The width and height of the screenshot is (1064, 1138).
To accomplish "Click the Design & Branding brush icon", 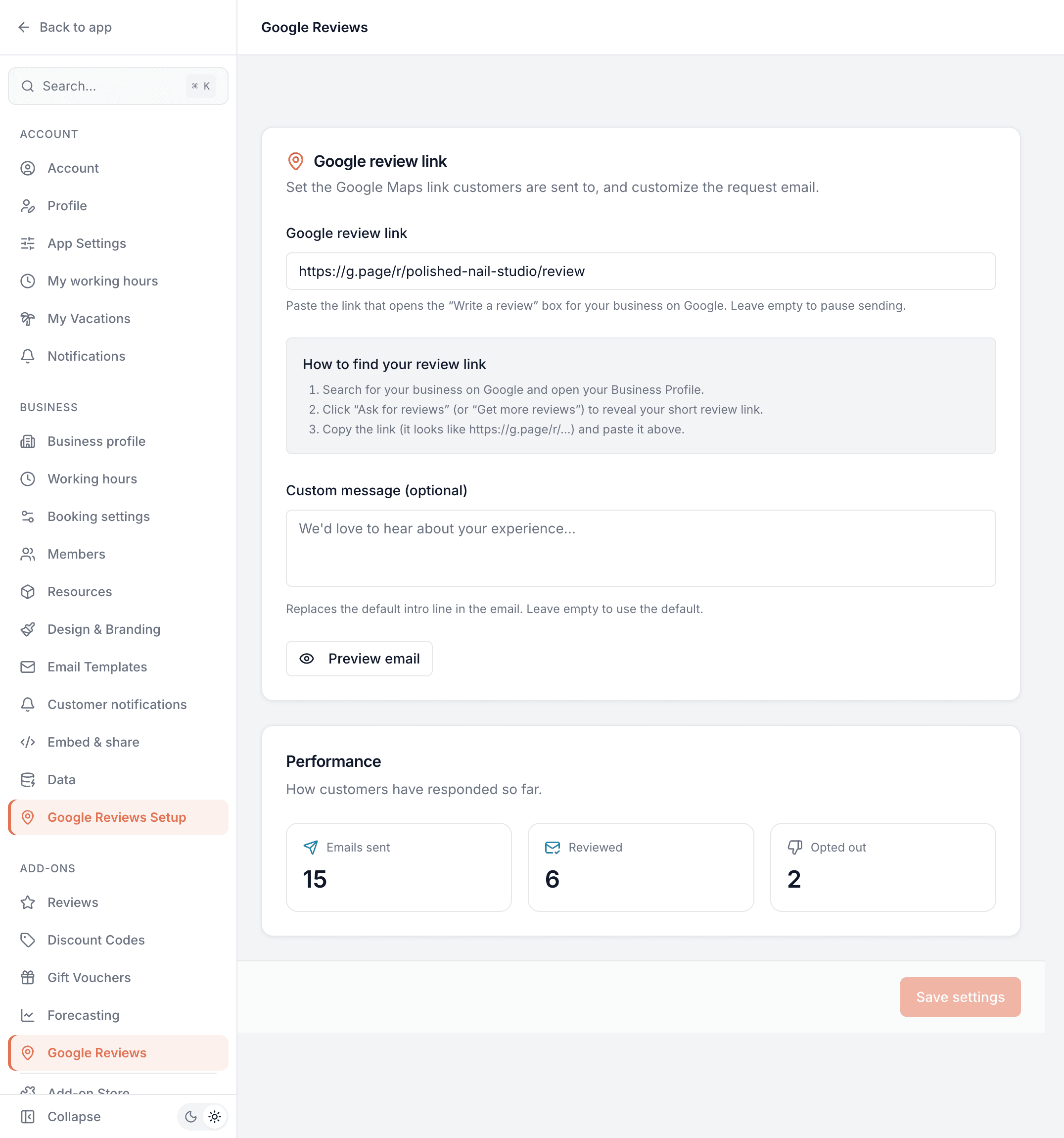I will pos(28,629).
